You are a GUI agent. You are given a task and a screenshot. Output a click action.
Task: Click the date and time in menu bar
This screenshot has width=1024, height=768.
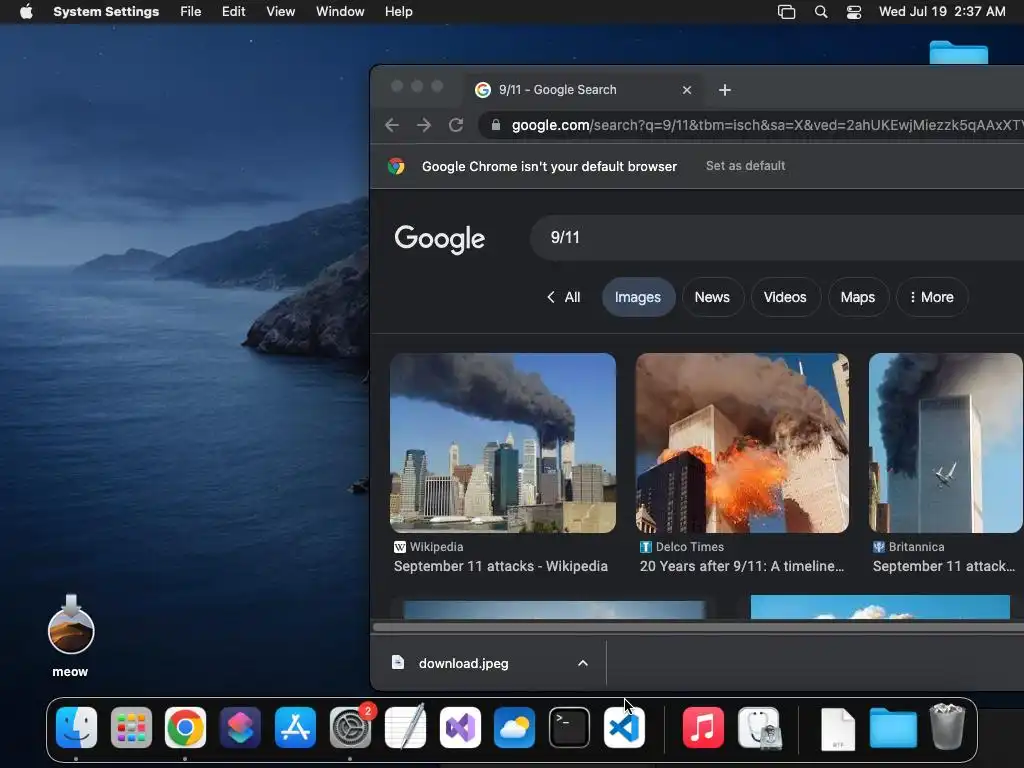pyautogui.click(x=942, y=12)
